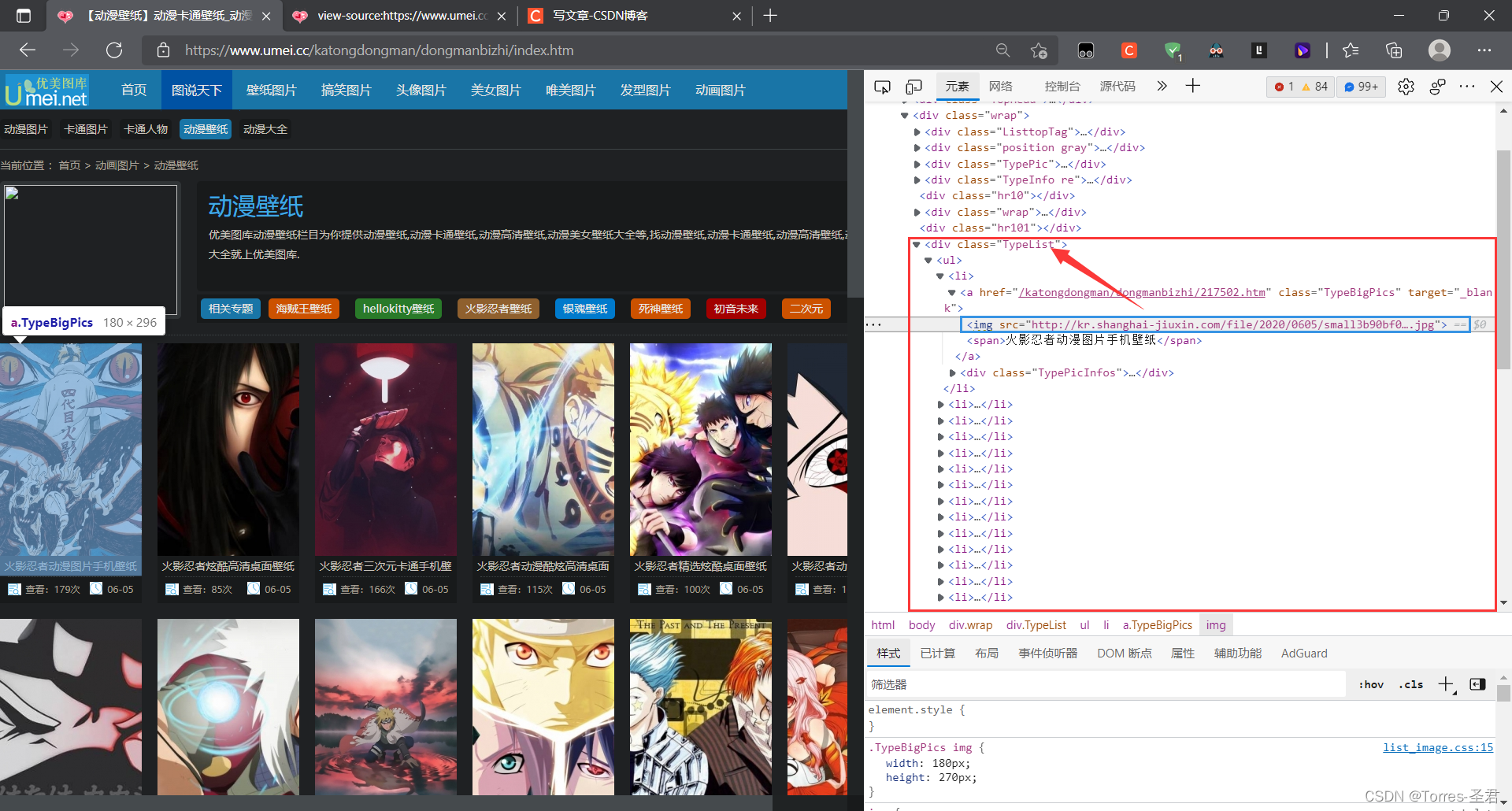Click the 海贼王壁纸 tag button
The height and width of the screenshot is (811, 1512).
pos(303,309)
